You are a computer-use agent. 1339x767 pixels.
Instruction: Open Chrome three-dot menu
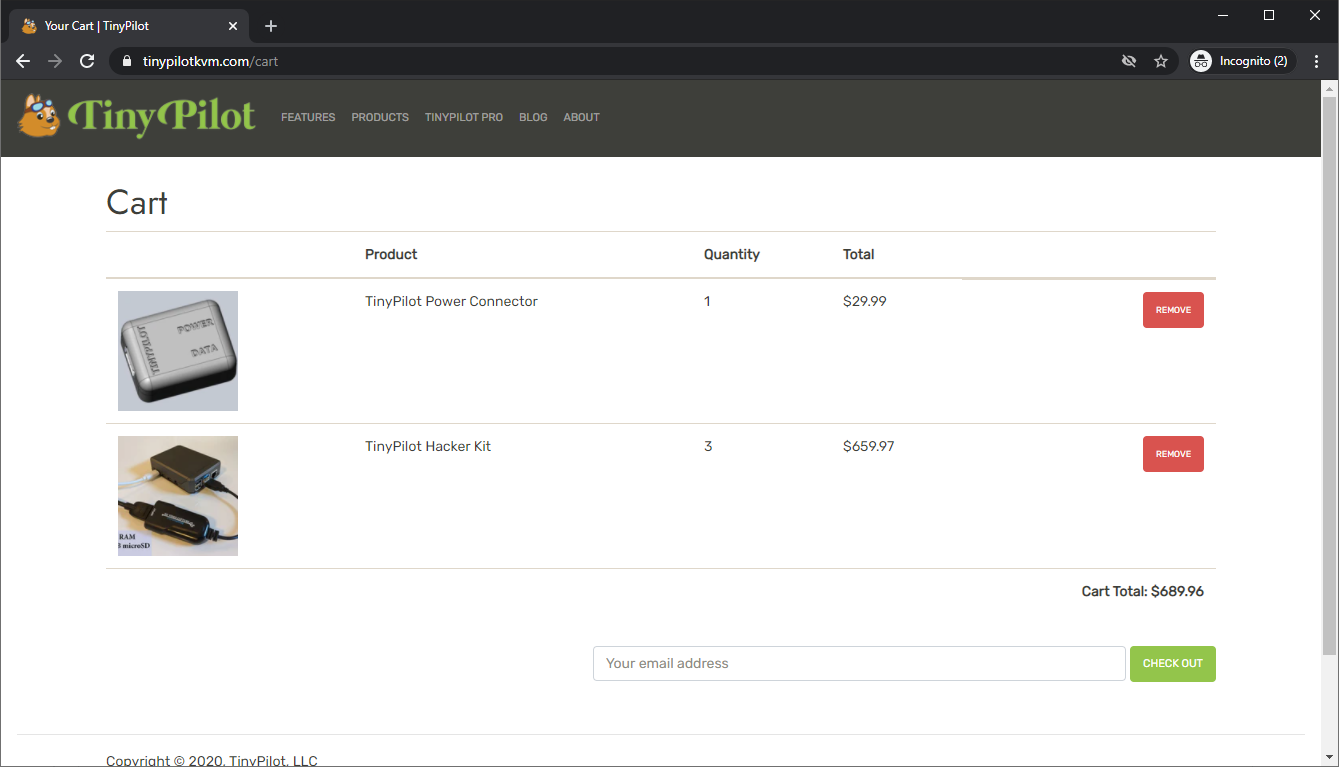point(1317,61)
